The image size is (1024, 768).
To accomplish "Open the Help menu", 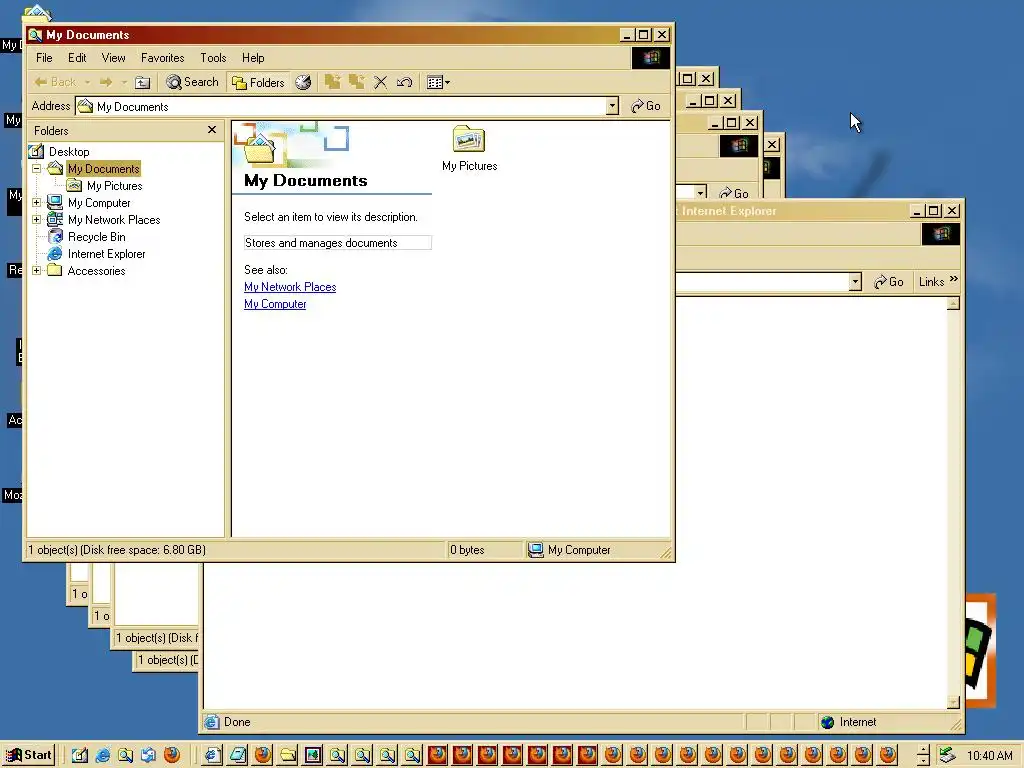I will point(253,58).
